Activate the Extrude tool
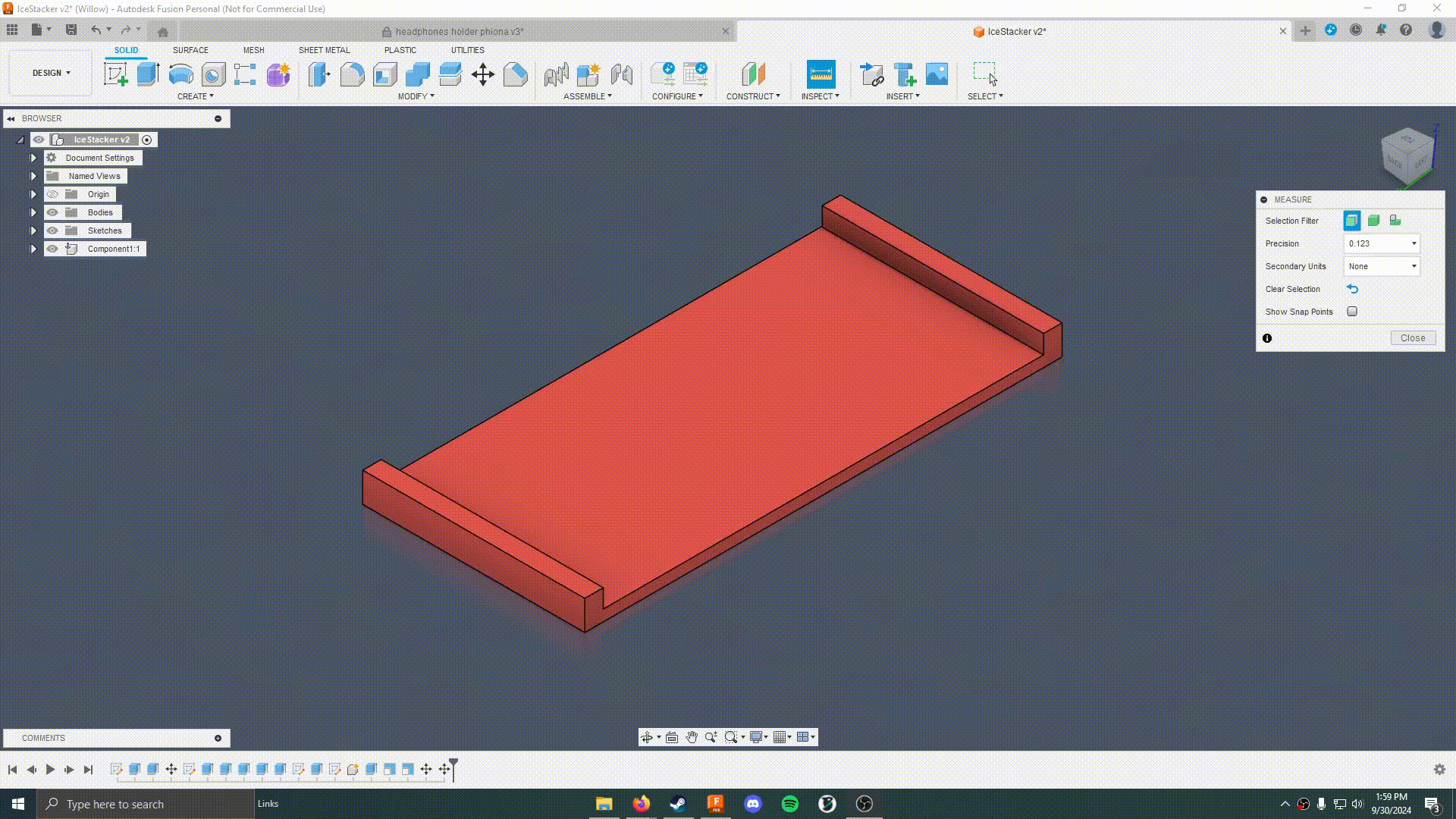Image resolution: width=1456 pixels, height=819 pixels. tap(146, 74)
